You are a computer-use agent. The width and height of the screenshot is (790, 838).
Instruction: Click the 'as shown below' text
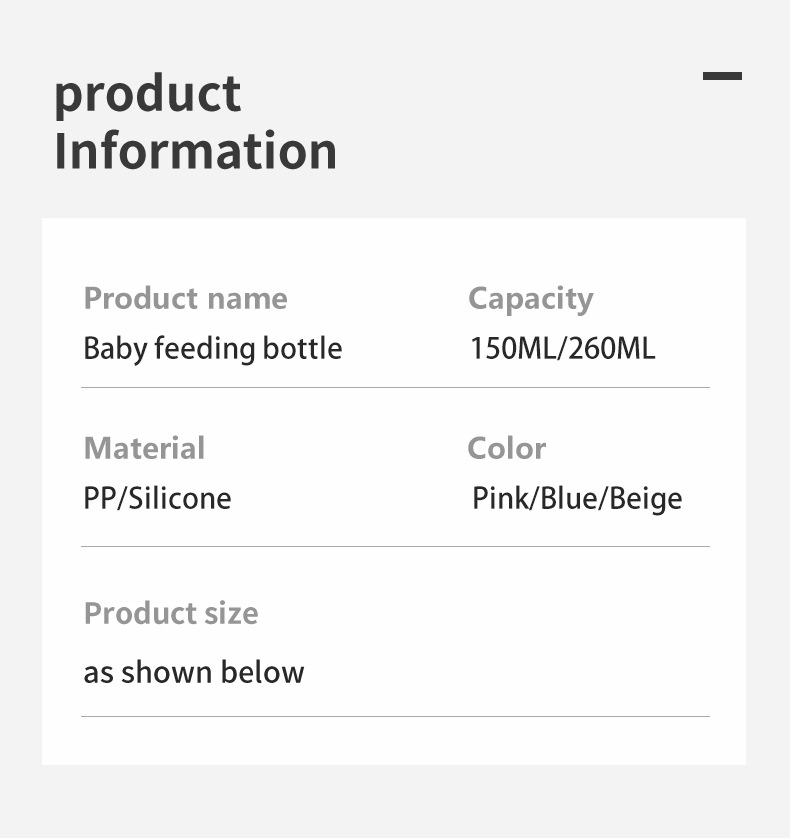193,672
